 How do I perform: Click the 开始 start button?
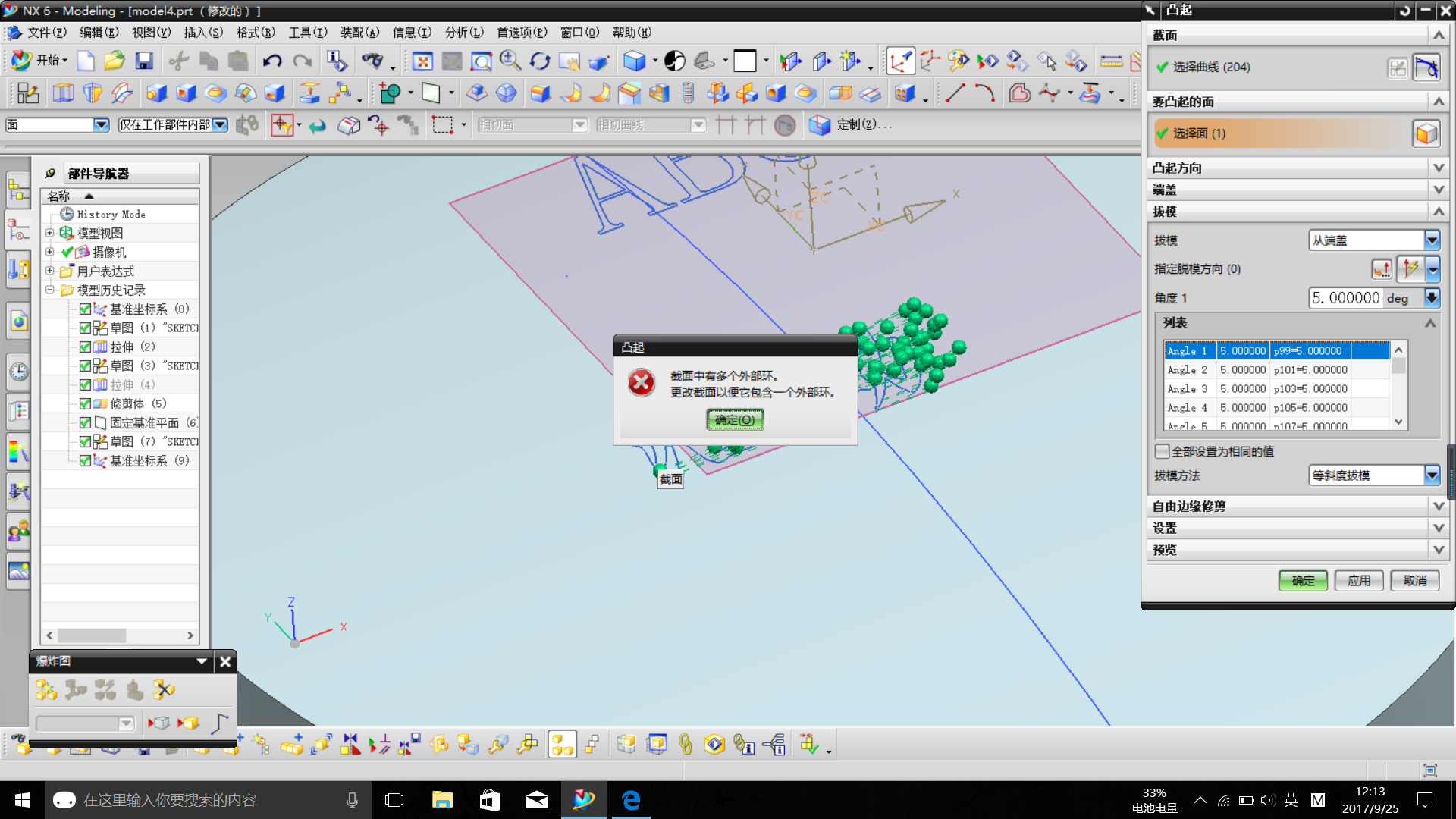click(x=40, y=61)
